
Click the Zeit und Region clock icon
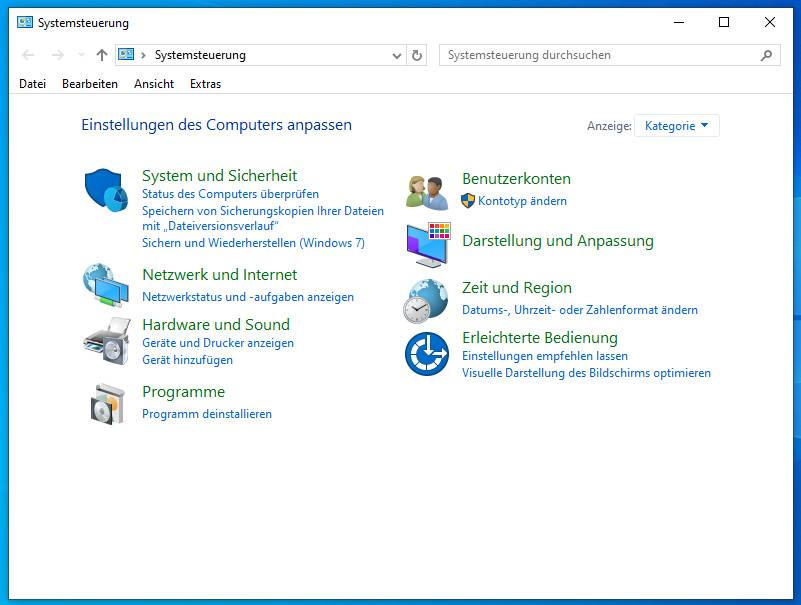pyautogui.click(x=426, y=300)
